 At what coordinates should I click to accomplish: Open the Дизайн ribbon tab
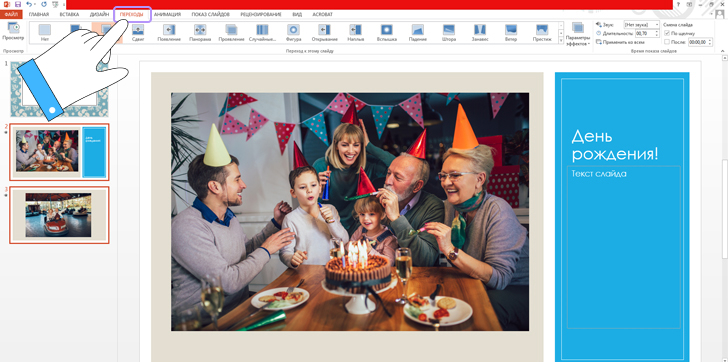click(x=99, y=14)
